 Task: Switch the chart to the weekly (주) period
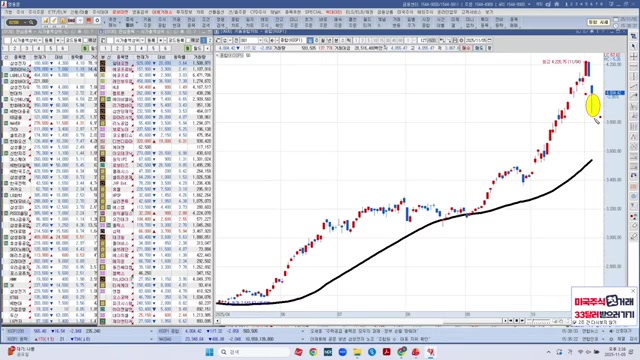[317, 40]
